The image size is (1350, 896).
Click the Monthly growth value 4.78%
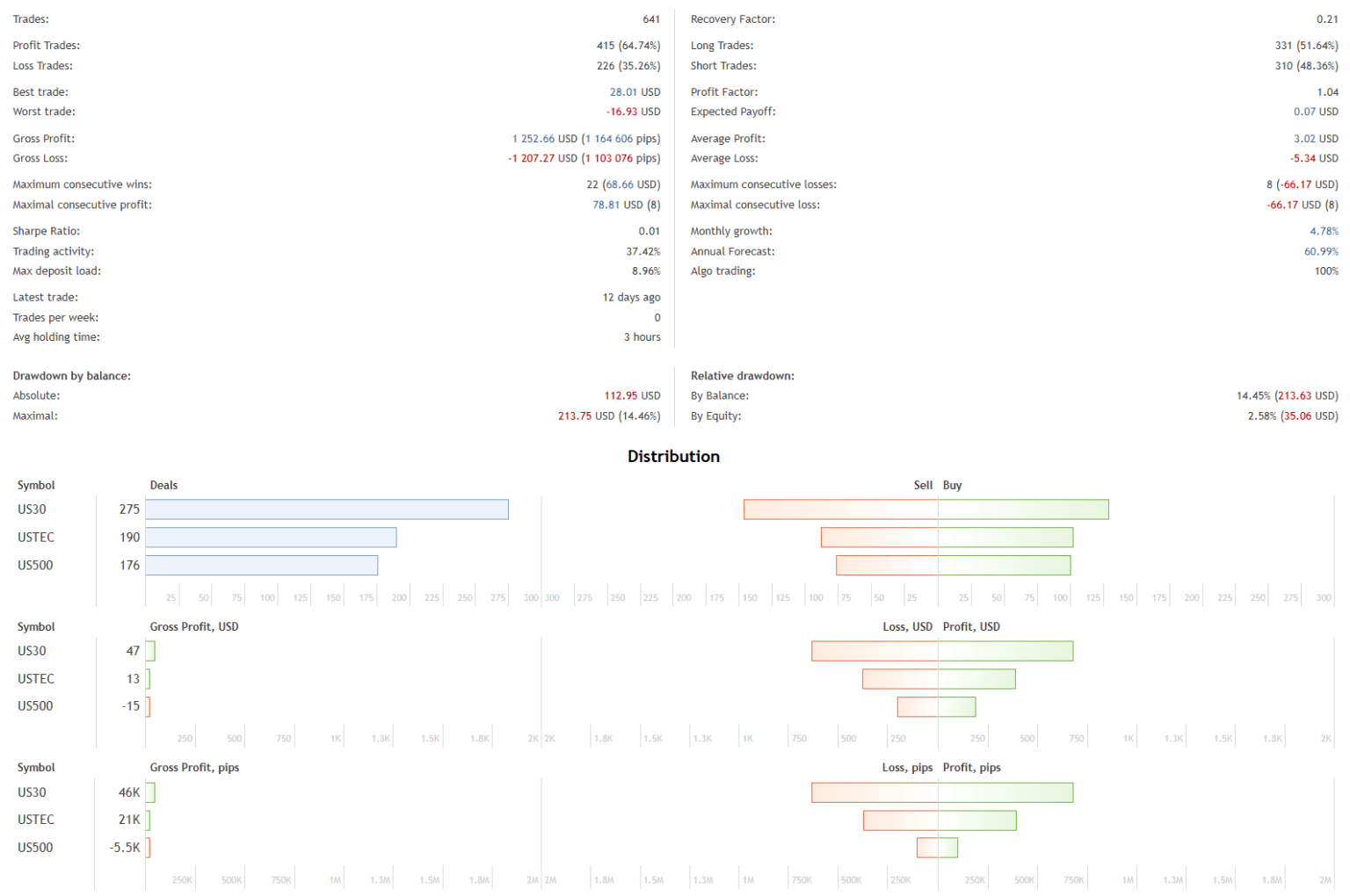click(x=1324, y=232)
